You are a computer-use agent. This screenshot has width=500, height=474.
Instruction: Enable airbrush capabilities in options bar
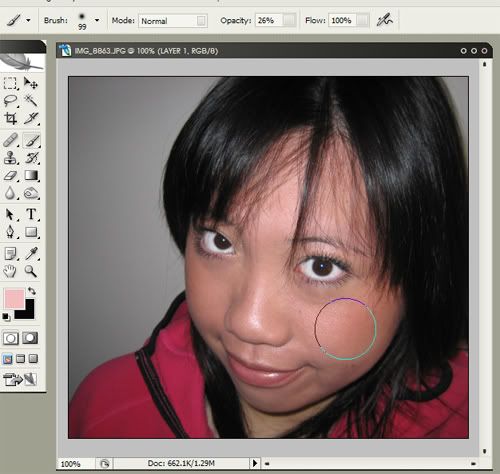pyautogui.click(x=385, y=20)
